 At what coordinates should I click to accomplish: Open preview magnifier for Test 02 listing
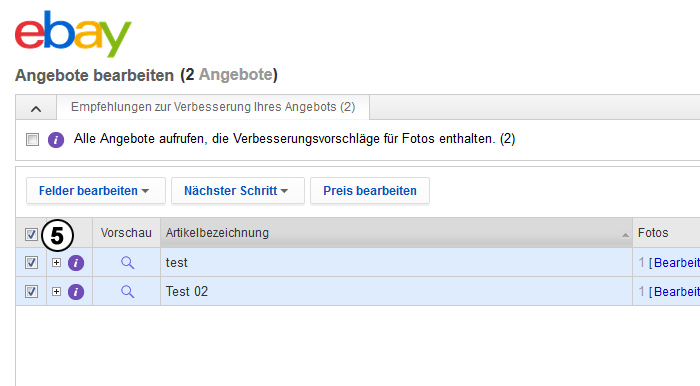point(127,291)
